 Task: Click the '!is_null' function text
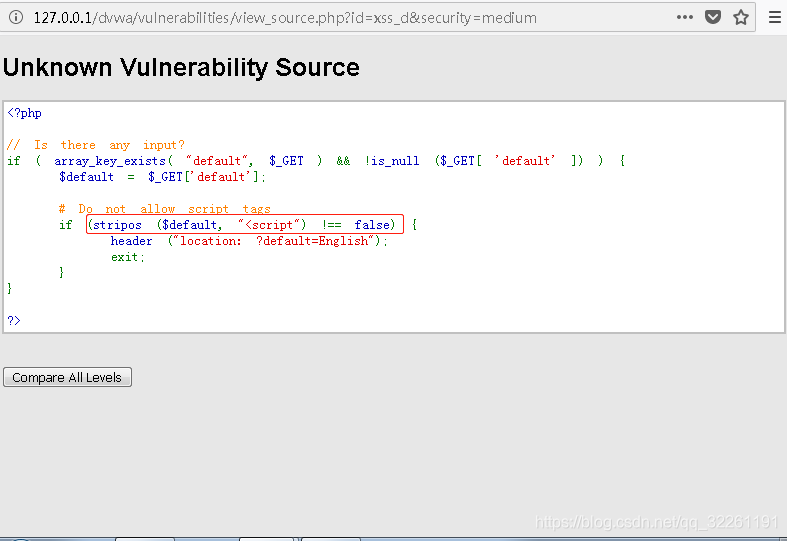coord(392,161)
